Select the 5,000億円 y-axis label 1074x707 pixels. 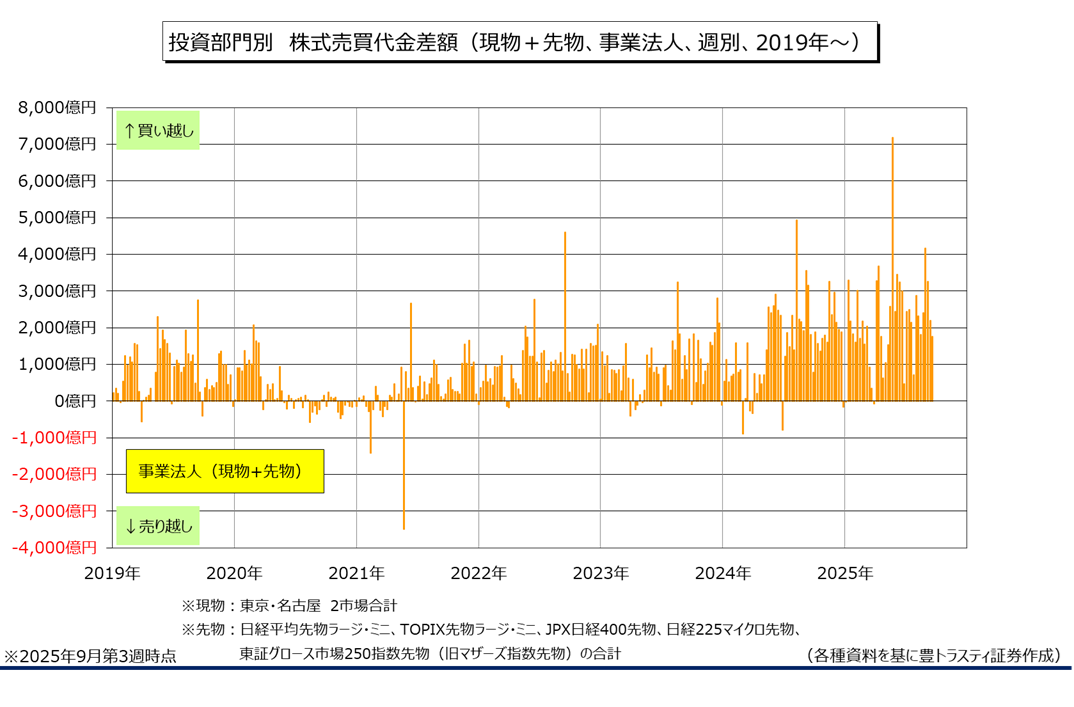pos(58,217)
